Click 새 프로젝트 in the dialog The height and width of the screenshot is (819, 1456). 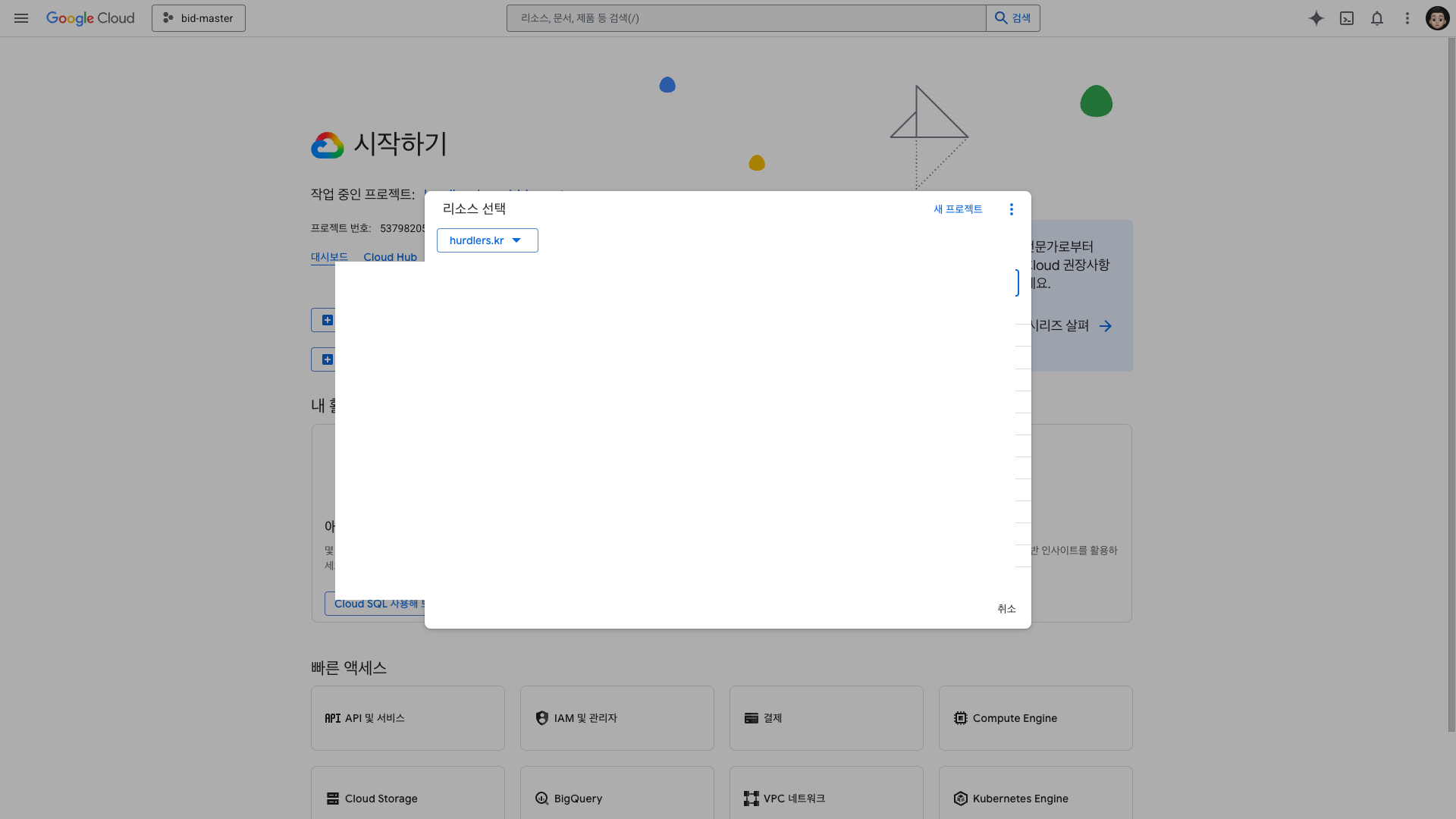point(958,209)
